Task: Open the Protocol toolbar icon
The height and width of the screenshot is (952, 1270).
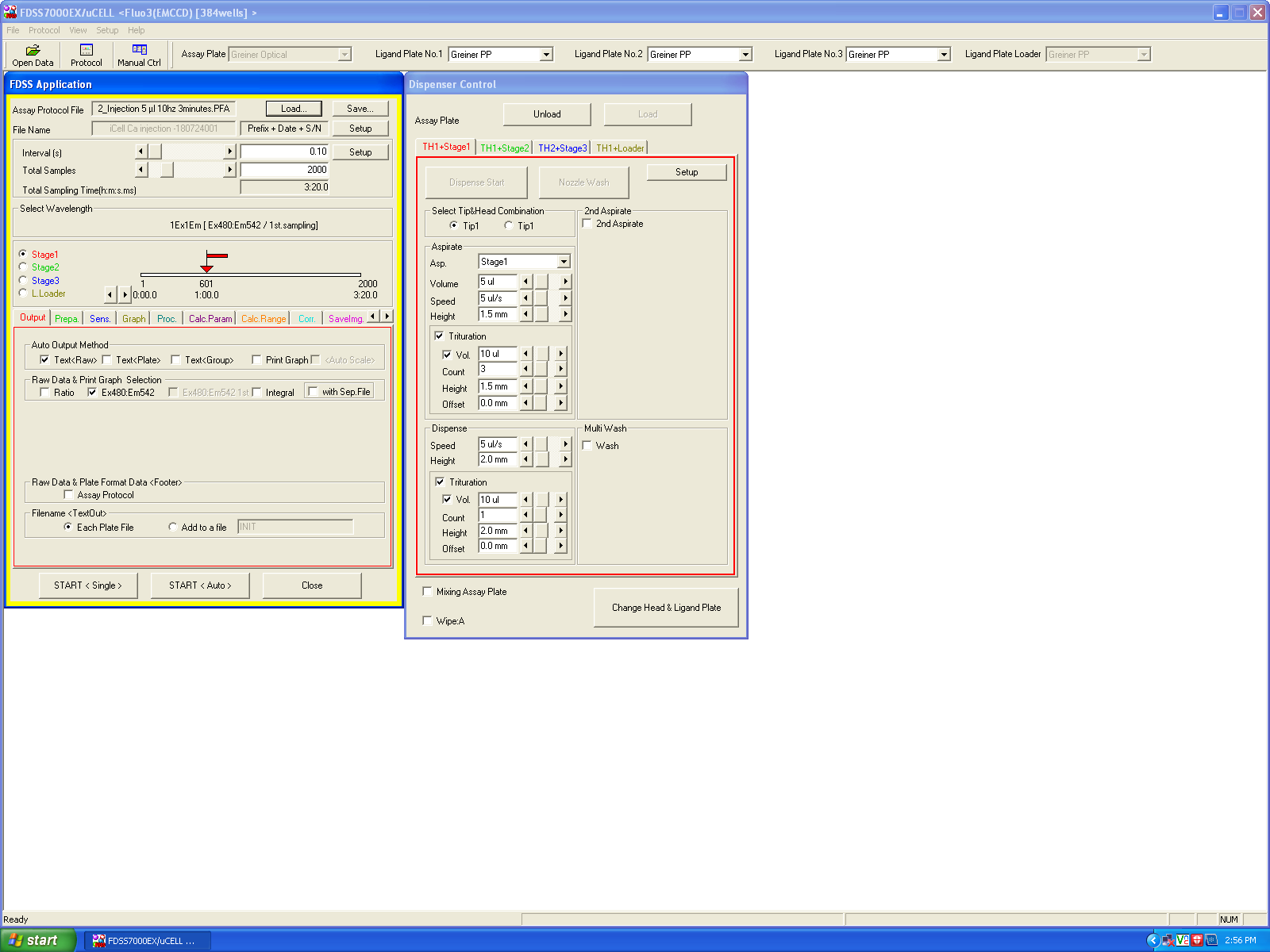Action: coord(86,55)
